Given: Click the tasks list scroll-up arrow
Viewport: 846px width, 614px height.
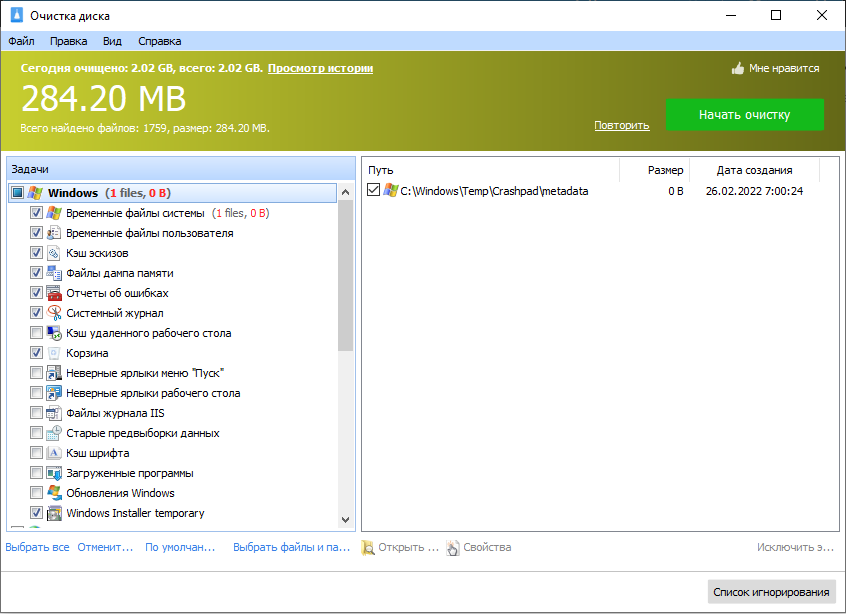Looking at the screenshot, I should click(345, 193).
